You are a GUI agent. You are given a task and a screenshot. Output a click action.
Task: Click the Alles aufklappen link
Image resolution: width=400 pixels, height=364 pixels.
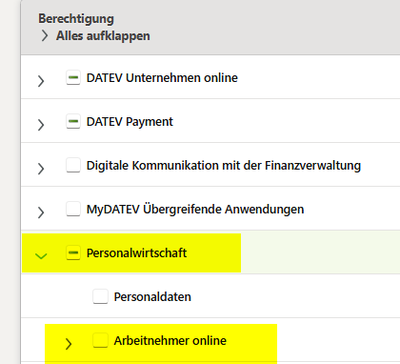pos(103,36)
